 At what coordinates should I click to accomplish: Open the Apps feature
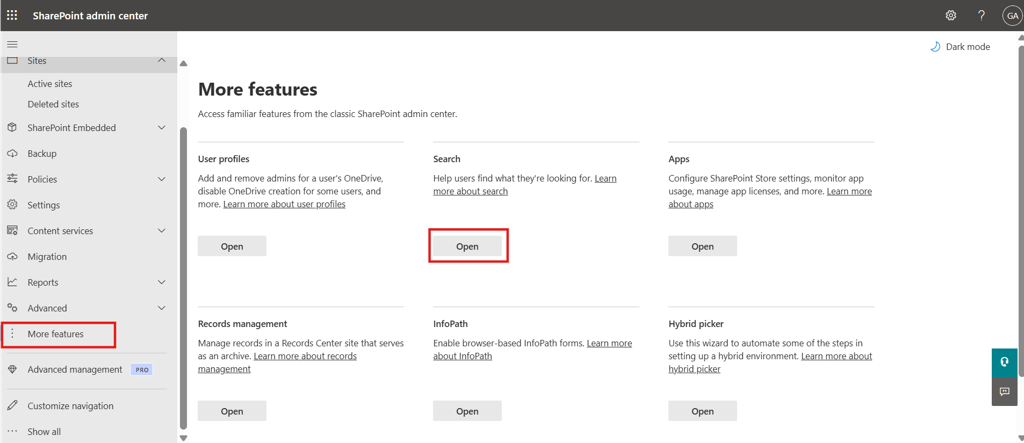pos(702,246)
